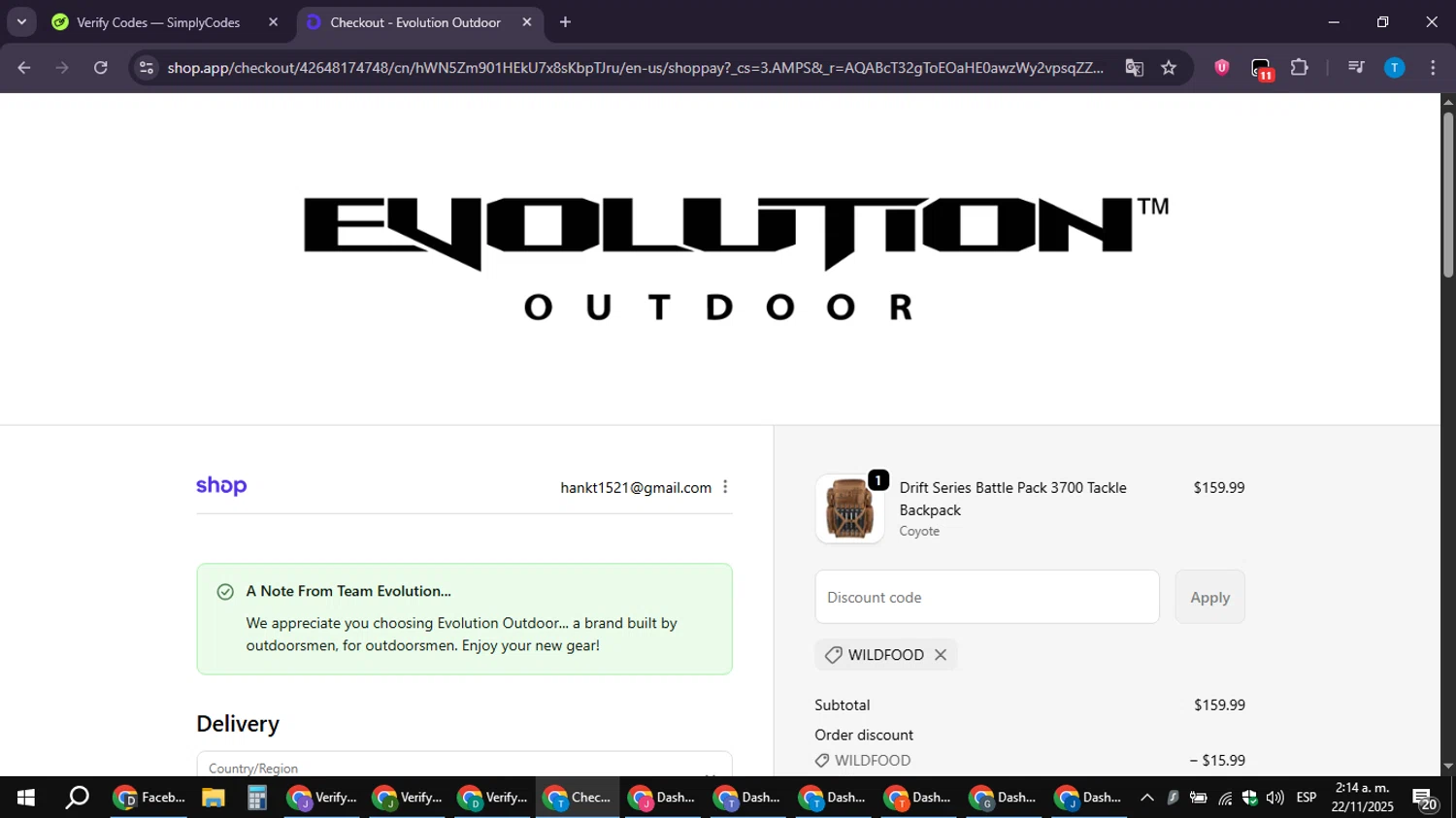
Task: Click the Delivery heading
Action: pos(238,724)
